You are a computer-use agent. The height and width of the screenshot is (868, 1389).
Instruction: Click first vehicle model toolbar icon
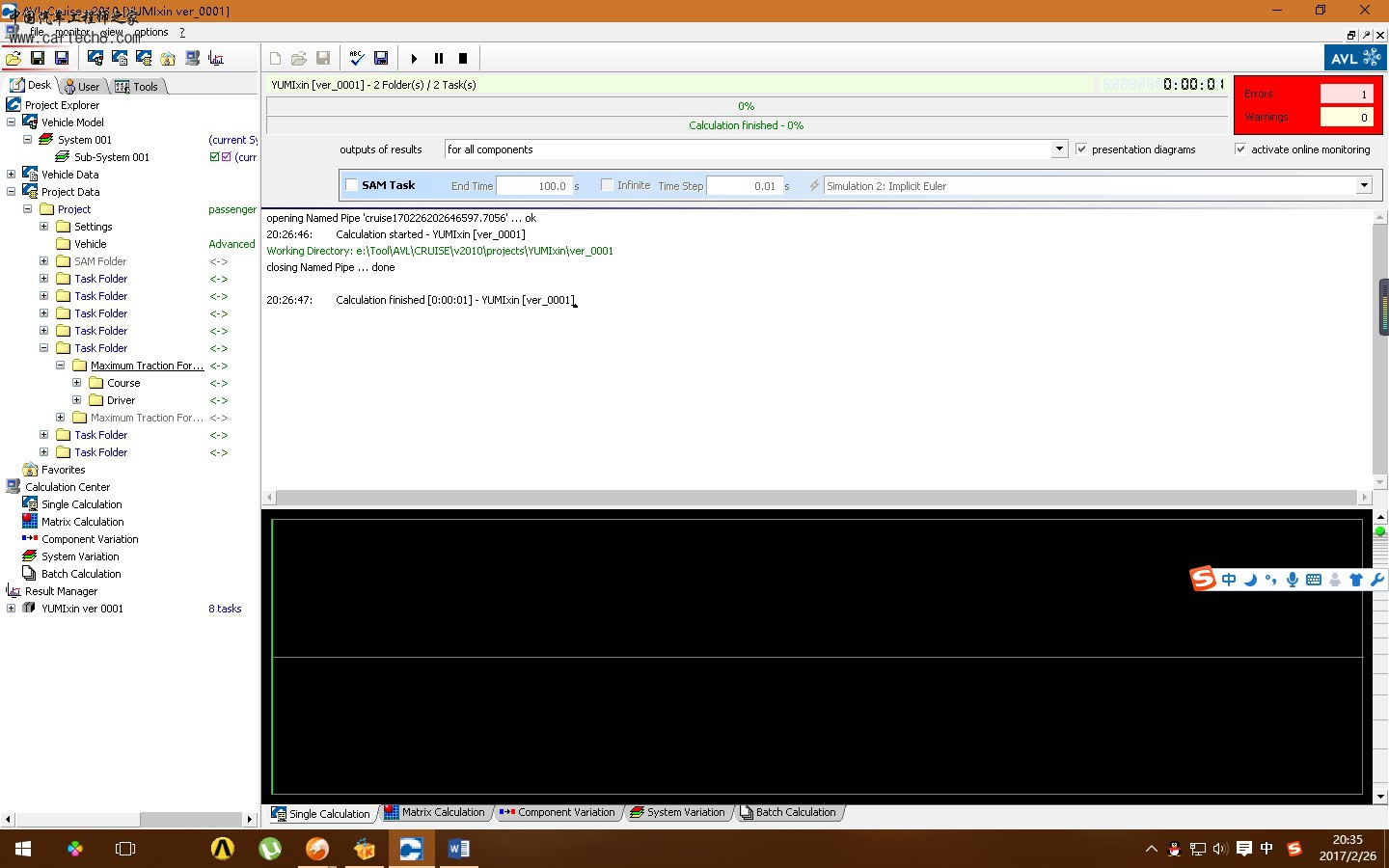[x=95, y=58]
